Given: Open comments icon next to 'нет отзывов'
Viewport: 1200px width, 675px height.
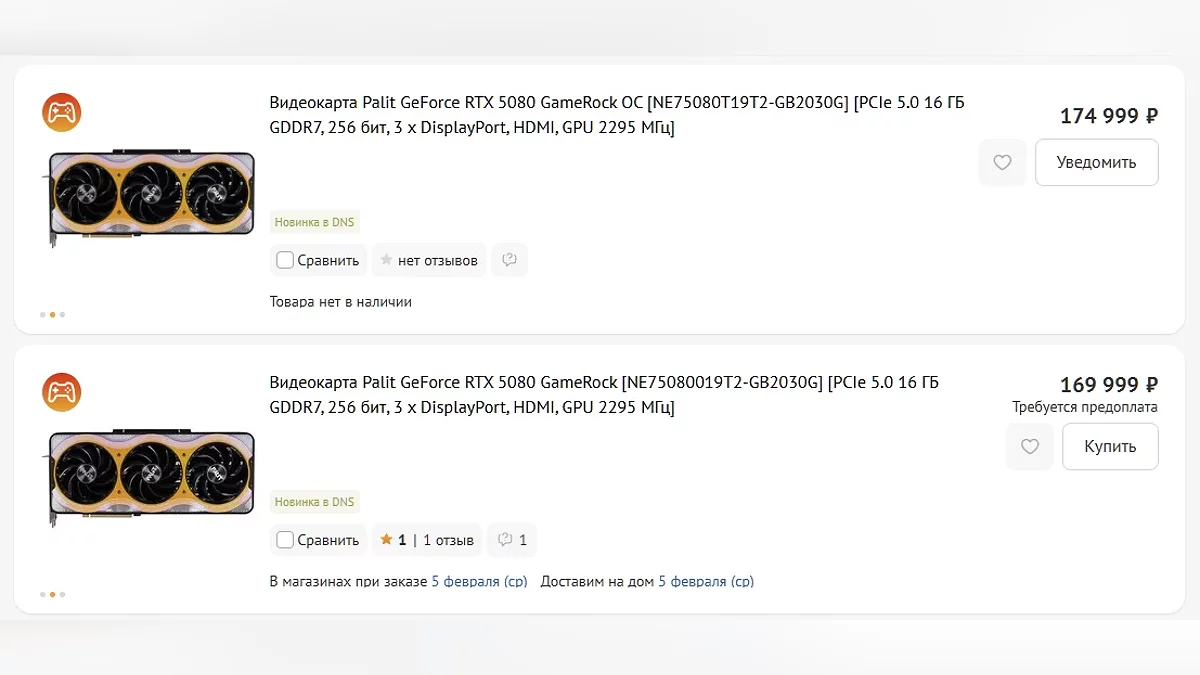Looking at the screenshot, I should point(509,260).
